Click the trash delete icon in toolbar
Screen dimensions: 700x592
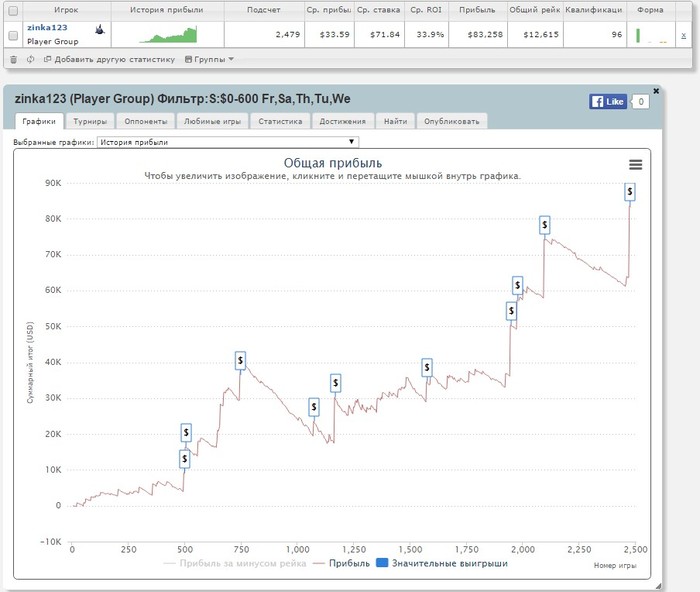[13, 59]
